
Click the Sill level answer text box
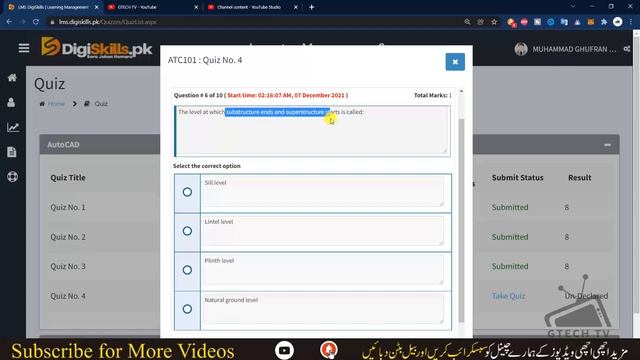[x=324, y=191]
